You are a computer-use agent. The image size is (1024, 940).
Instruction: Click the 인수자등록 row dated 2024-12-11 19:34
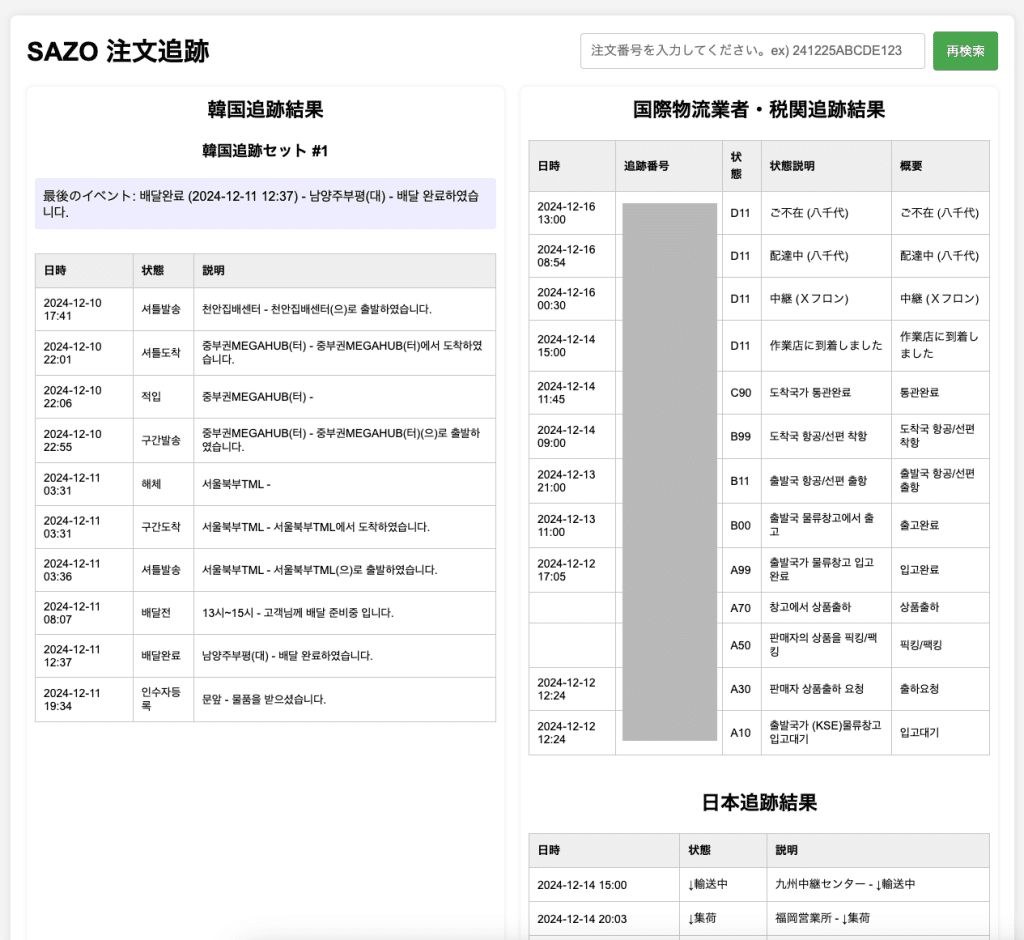pos(261,700)
